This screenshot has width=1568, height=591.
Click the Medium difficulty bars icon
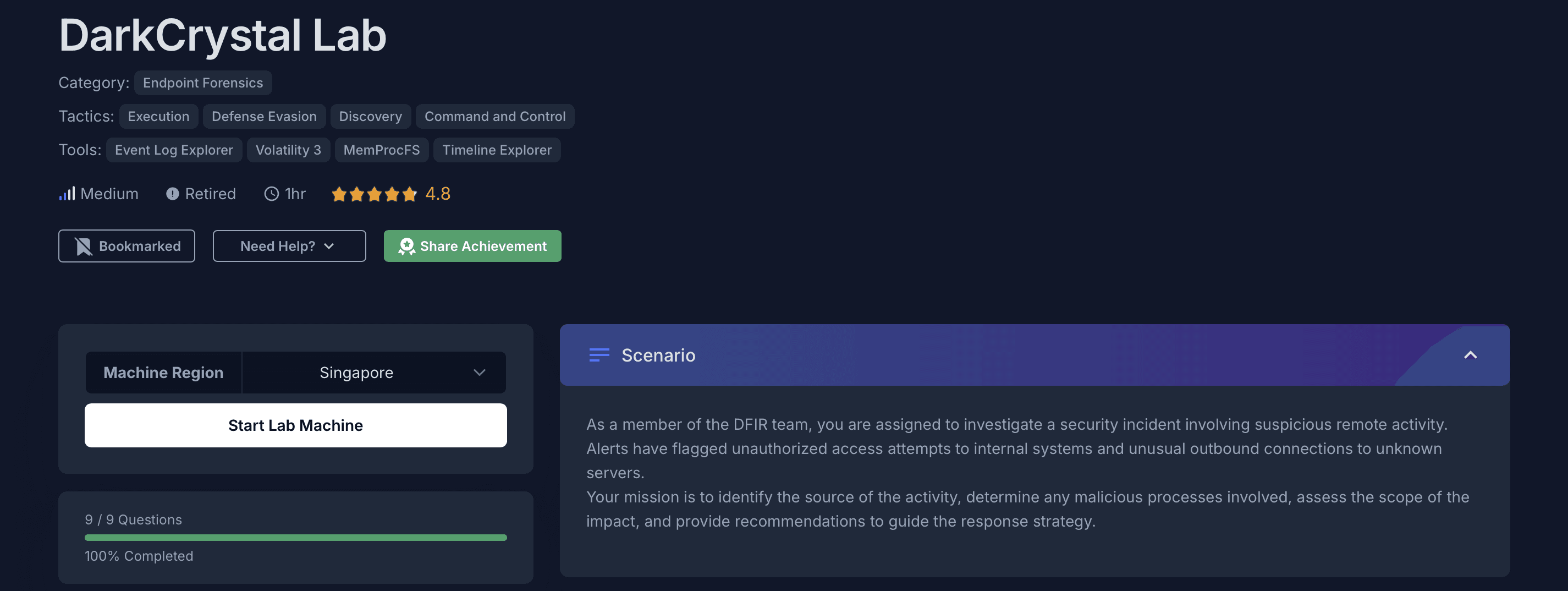[67, 194]
